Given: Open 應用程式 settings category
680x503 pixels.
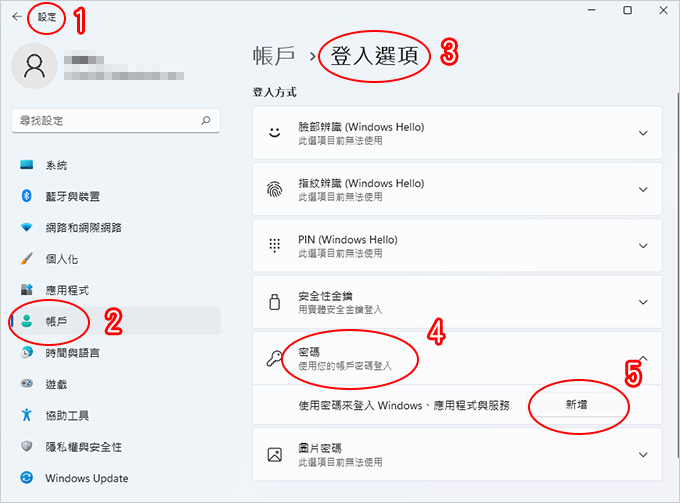Looking at the screenshot, I should (x=116, y=290).
